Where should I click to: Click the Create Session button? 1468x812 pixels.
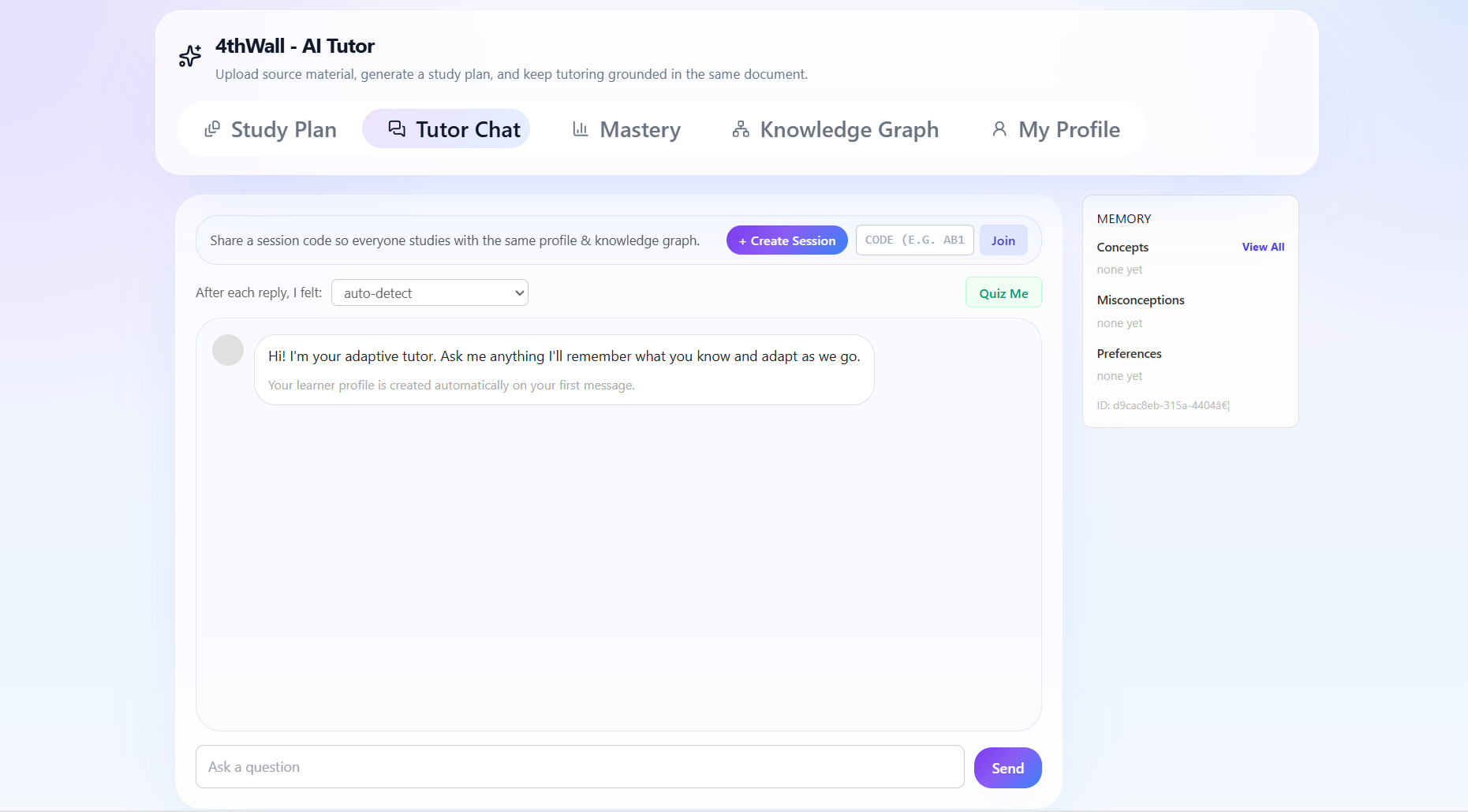click(x=787, y=240)
